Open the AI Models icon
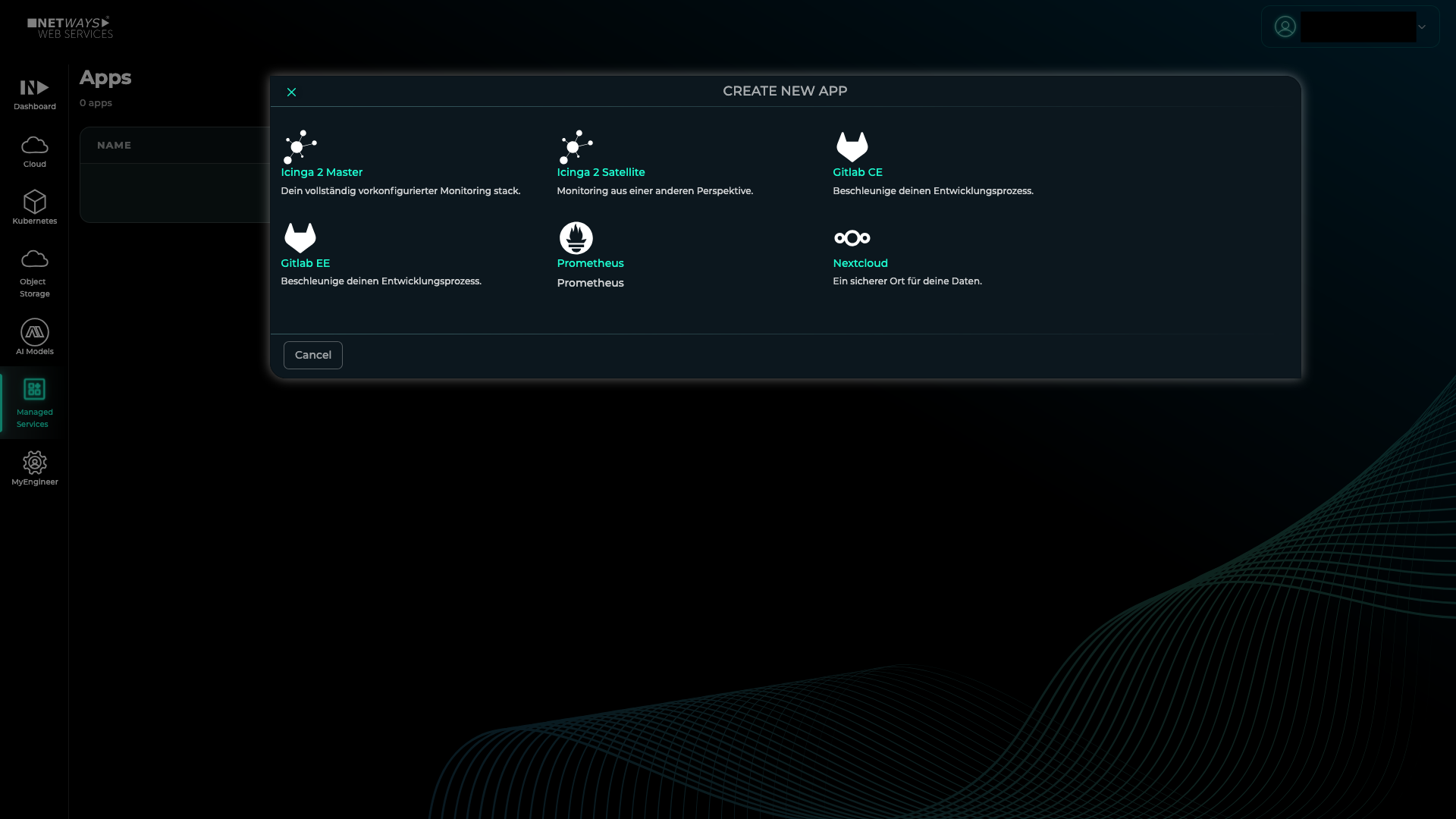The height and width of the screenshot is (819, 1456). (34, 332)
